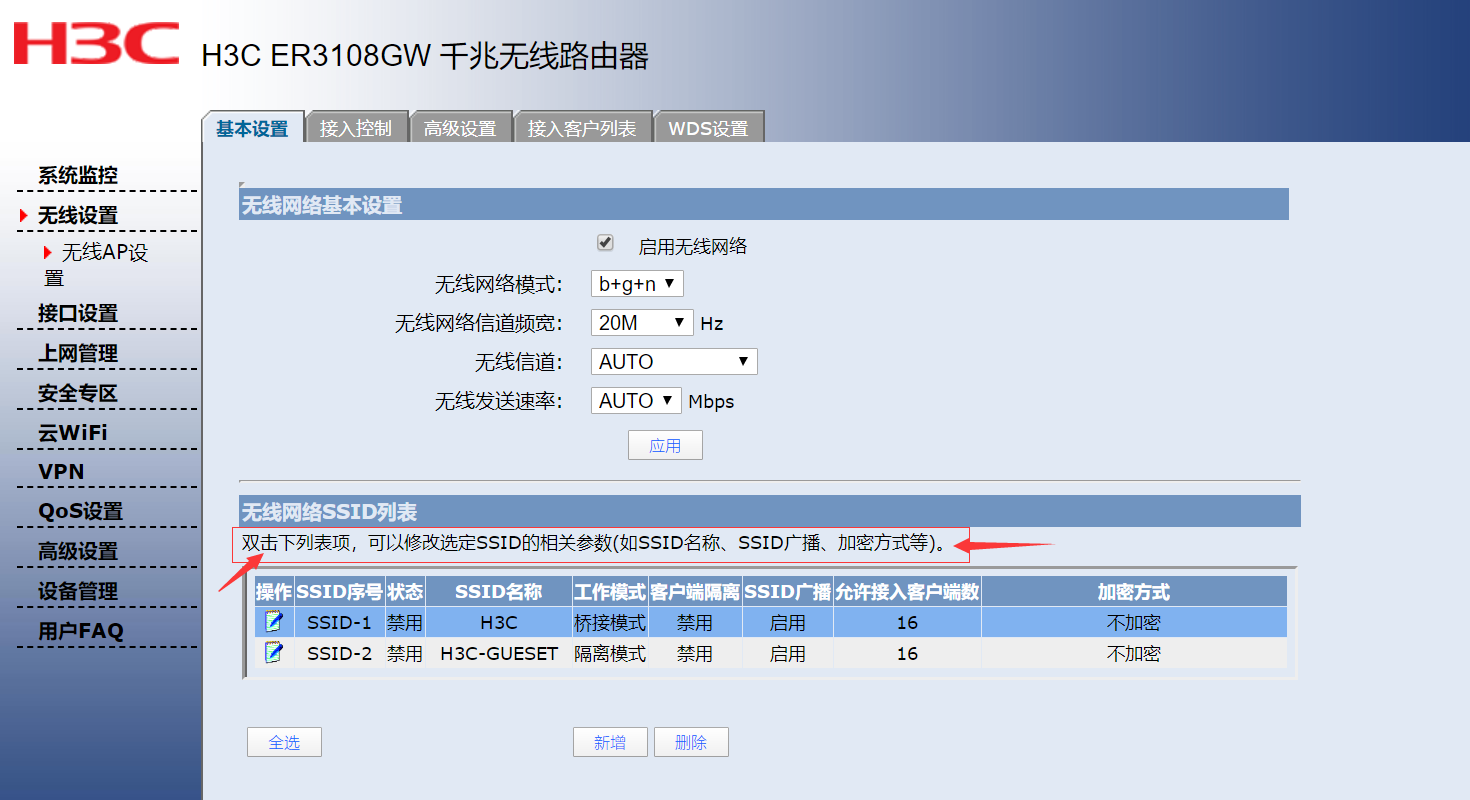This screenshot has width=1470, height=800.
Task: Click the H3C logo
Action: (96, 43)
